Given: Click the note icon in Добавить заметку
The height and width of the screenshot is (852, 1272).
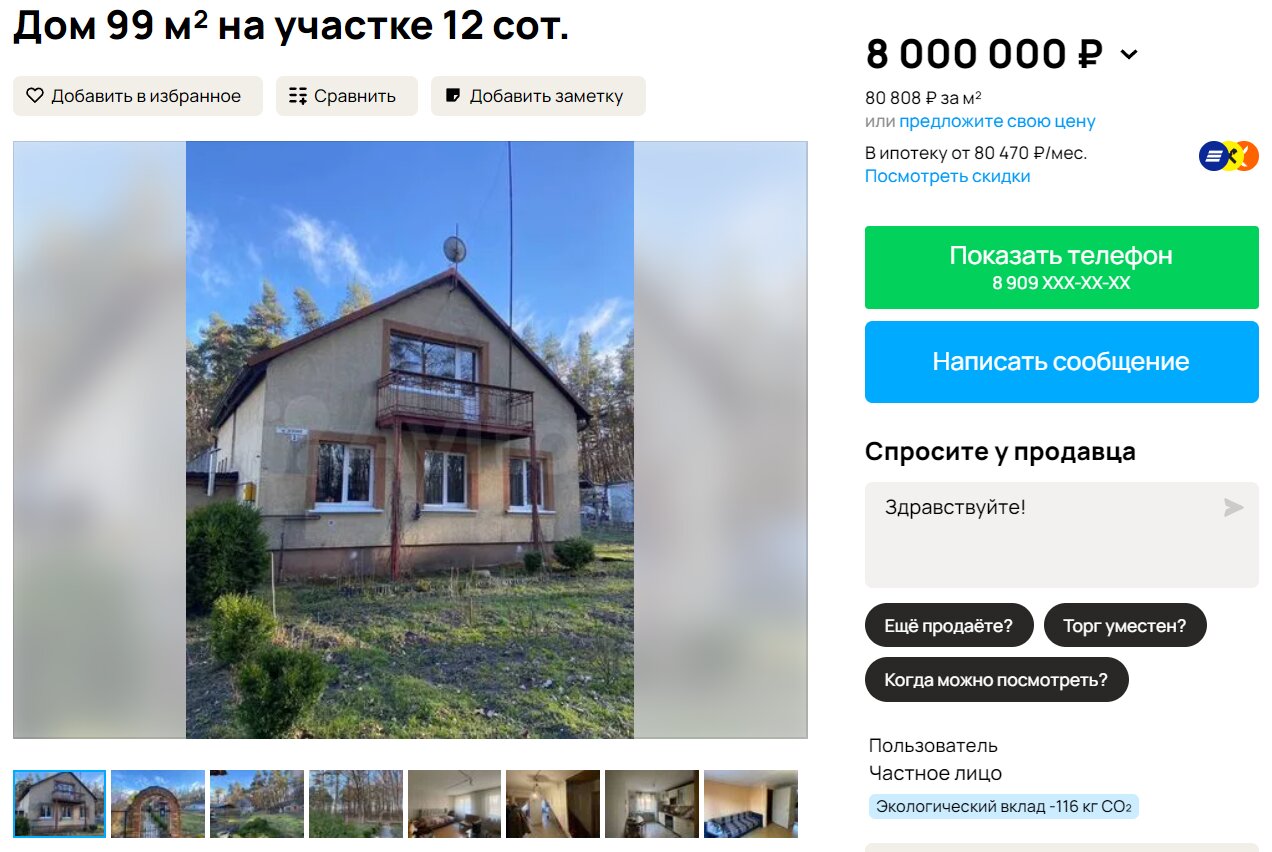Looking at the screenshot, I should 453,96.
